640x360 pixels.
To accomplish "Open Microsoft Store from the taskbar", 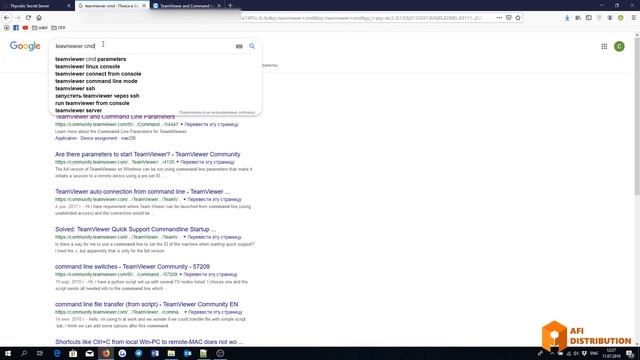I will point(73,353).
